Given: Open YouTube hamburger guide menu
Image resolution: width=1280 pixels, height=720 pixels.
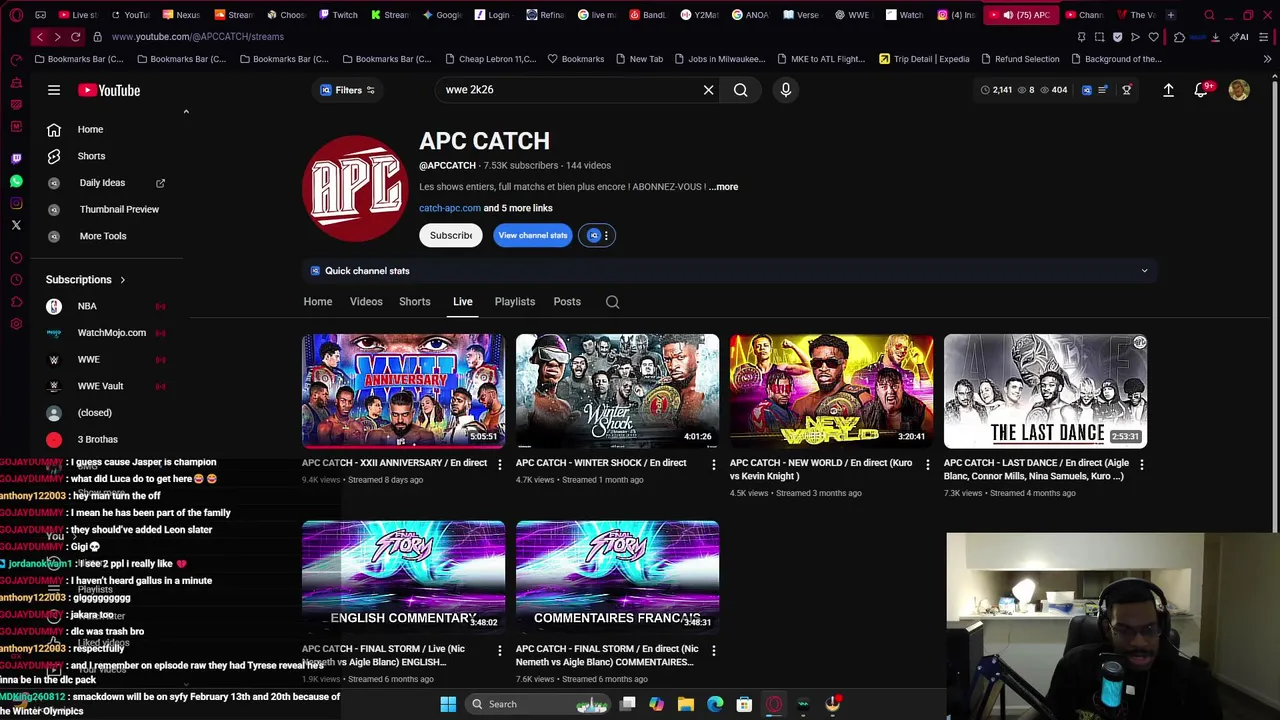Looking at the screenshot, I should 54,90.
